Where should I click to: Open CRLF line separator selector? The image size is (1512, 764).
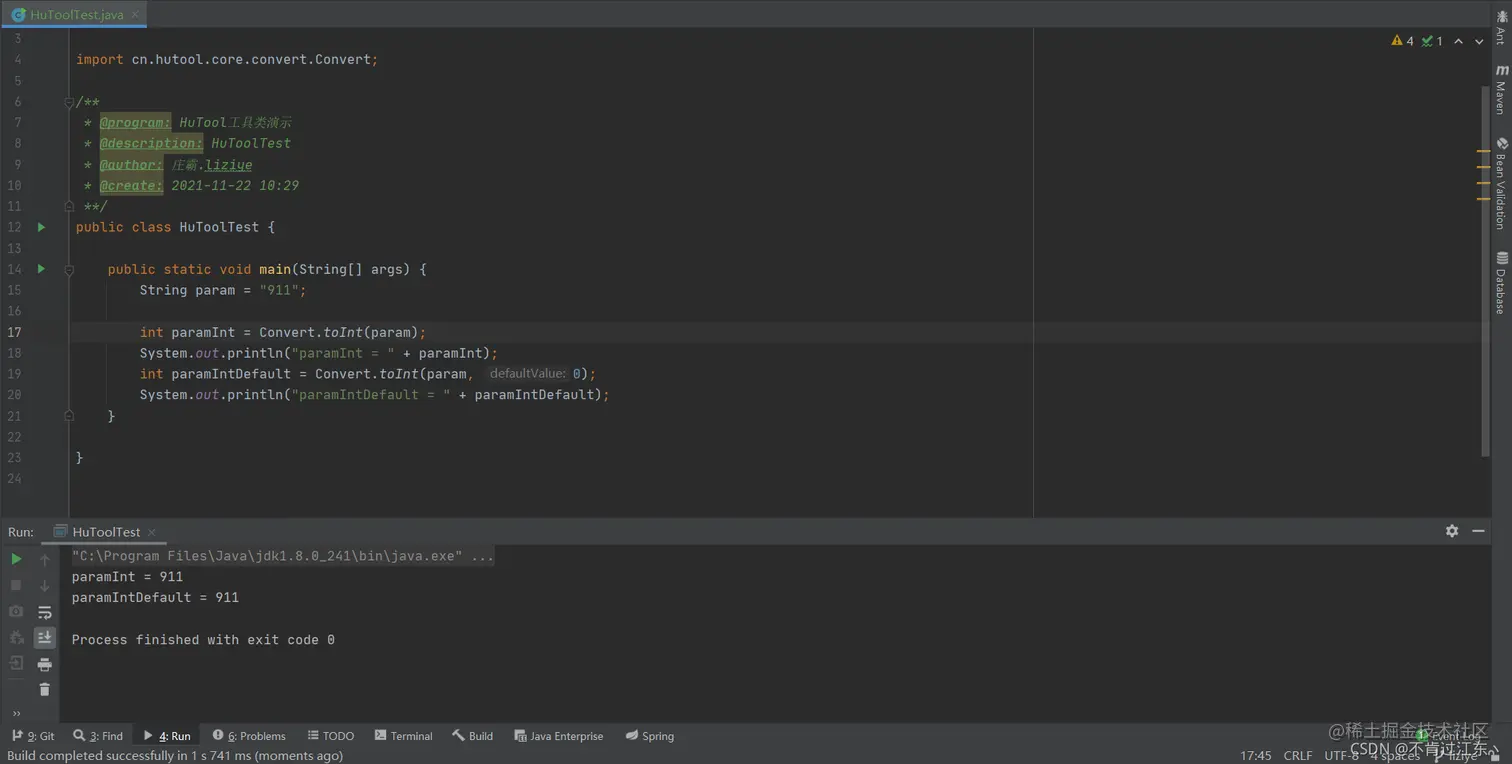click(x=1298, y=756)
